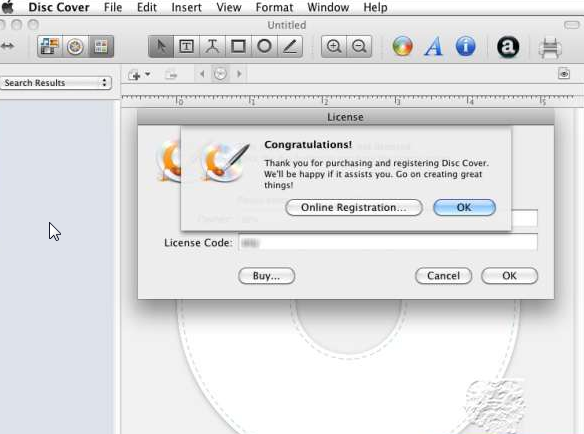Open the Insert menu
Viewport: 584px width, 434px height.
(x=186, y=7)
